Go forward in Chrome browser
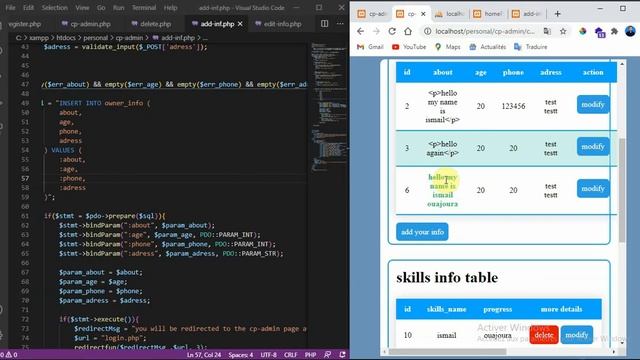Screen dimensions: 640x360 pos(376,31)
